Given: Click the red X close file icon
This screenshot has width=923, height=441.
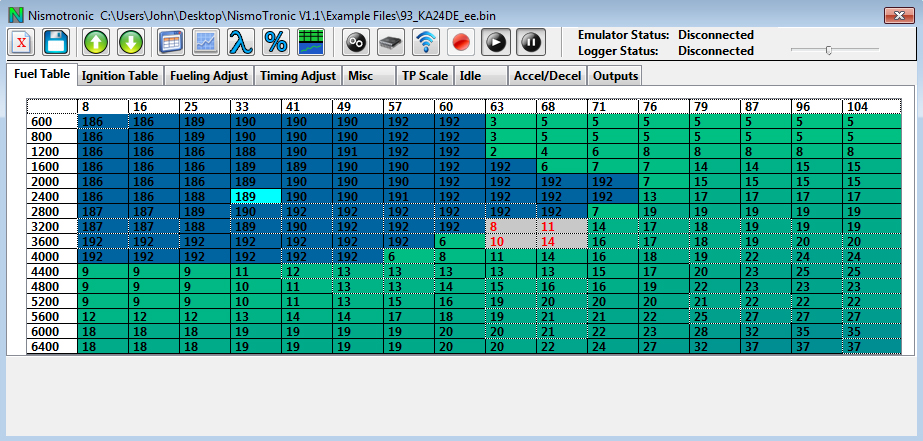Looking at the screenshot, I should 22,43.
